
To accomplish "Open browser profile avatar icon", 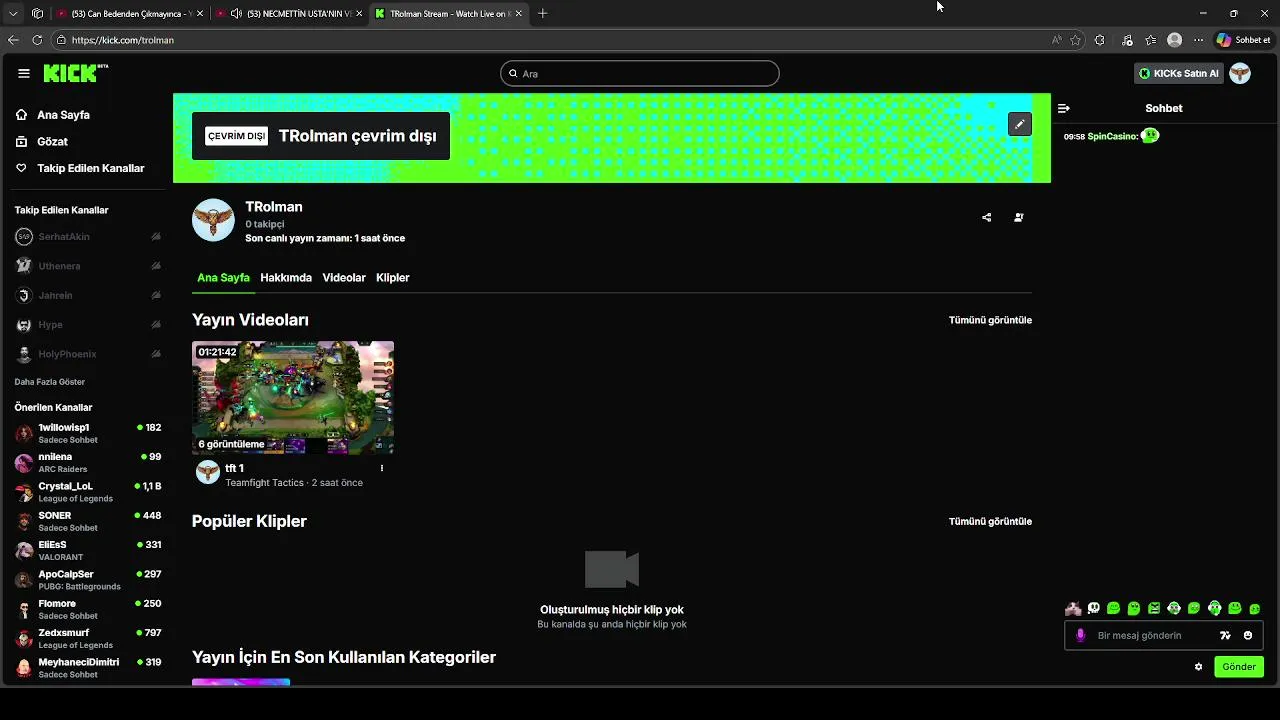I will 1175,40.
